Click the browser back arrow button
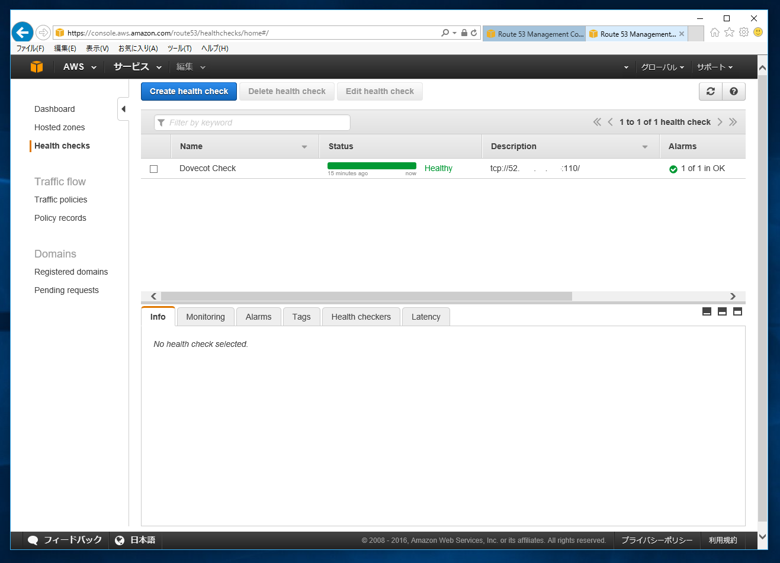 coord(22,33)
